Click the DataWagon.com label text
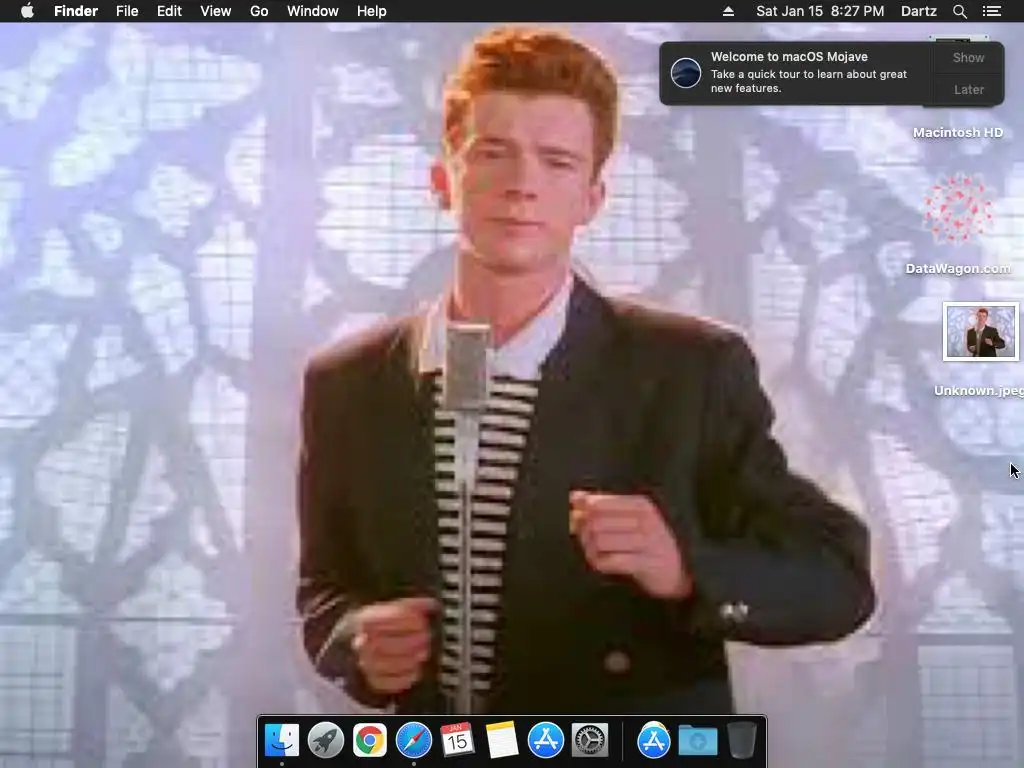This screenshot has width=1024, height=768. point(958,268)
